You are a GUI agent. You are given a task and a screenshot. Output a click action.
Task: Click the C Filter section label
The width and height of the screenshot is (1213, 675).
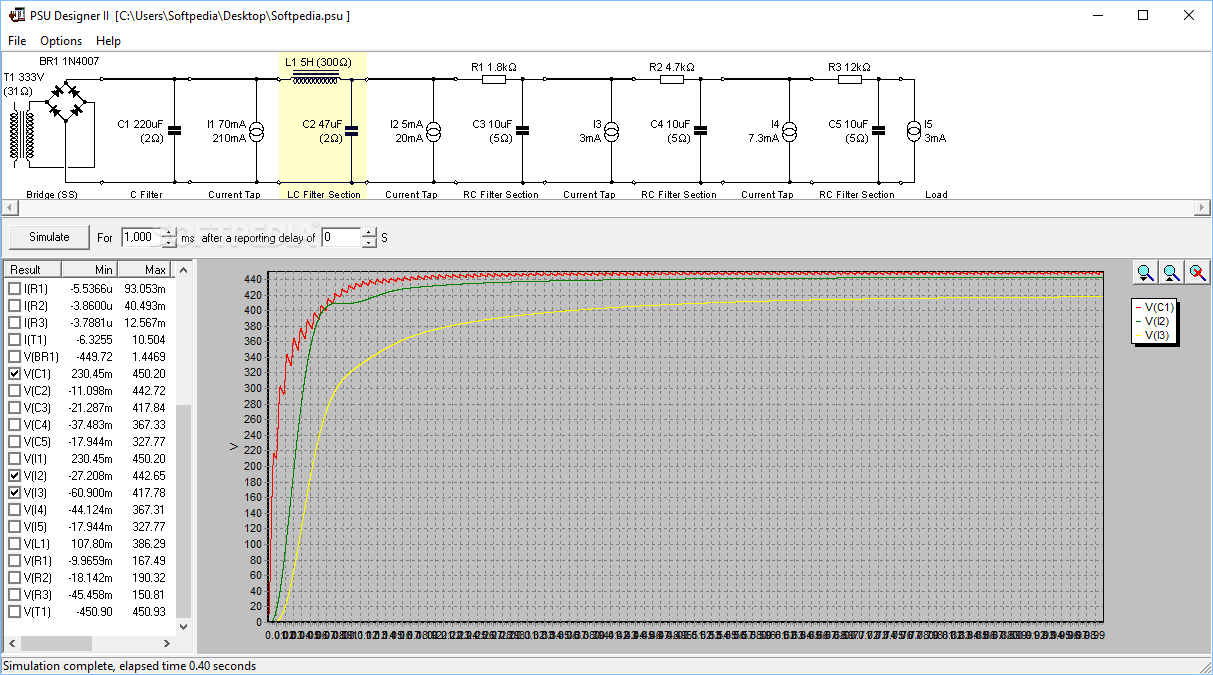[x=147, y=194]
